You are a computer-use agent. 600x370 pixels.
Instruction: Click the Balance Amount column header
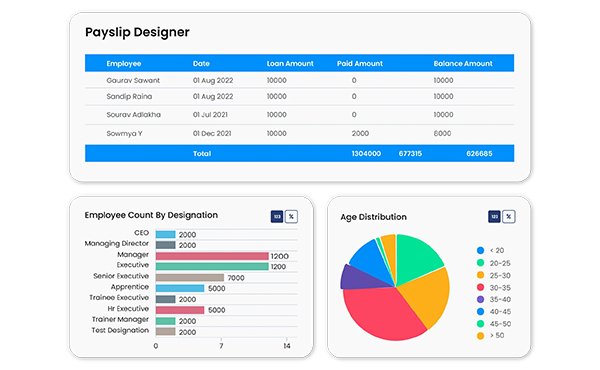463,64
